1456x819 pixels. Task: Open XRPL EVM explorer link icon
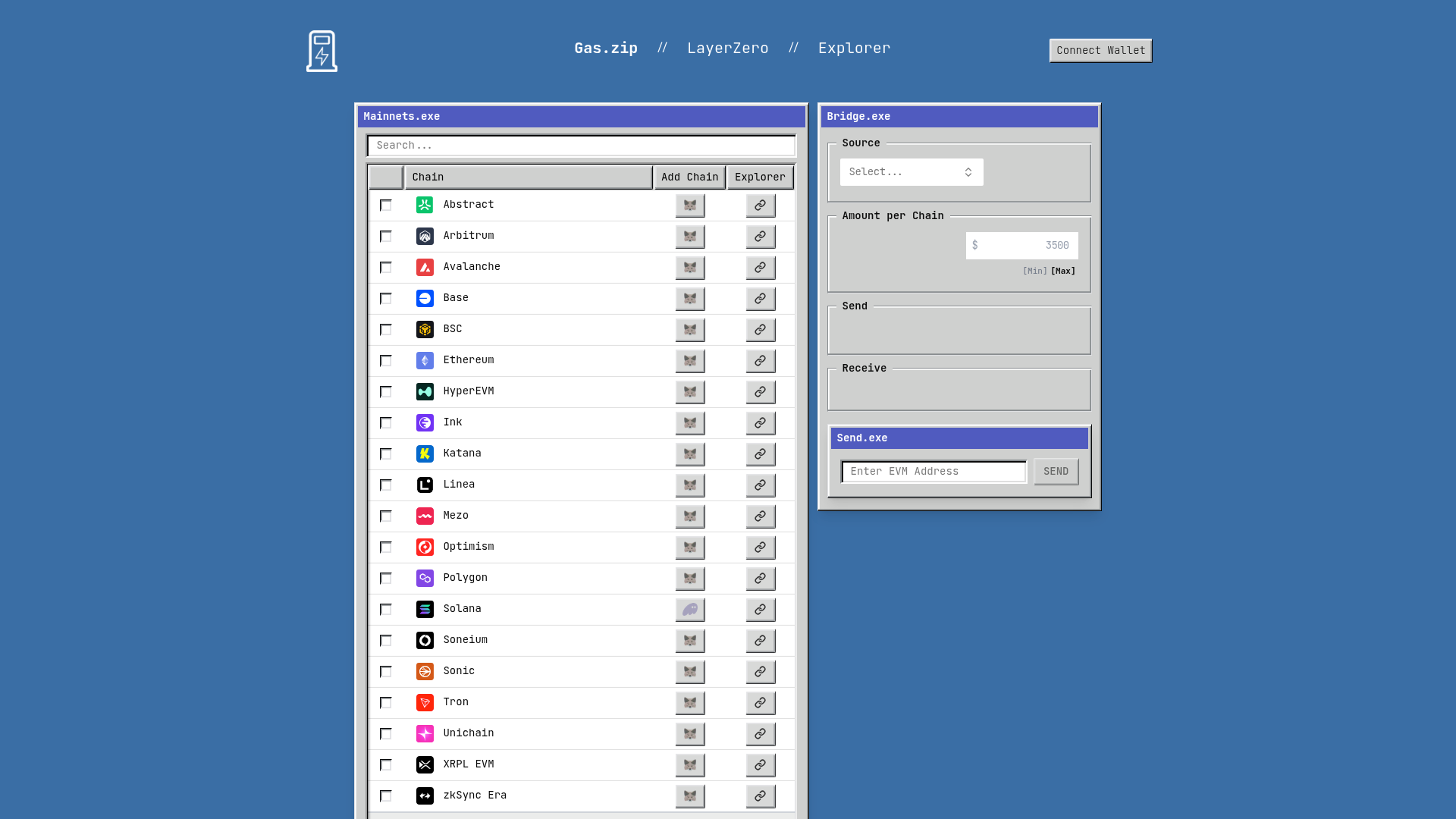(x=761, y=765)
